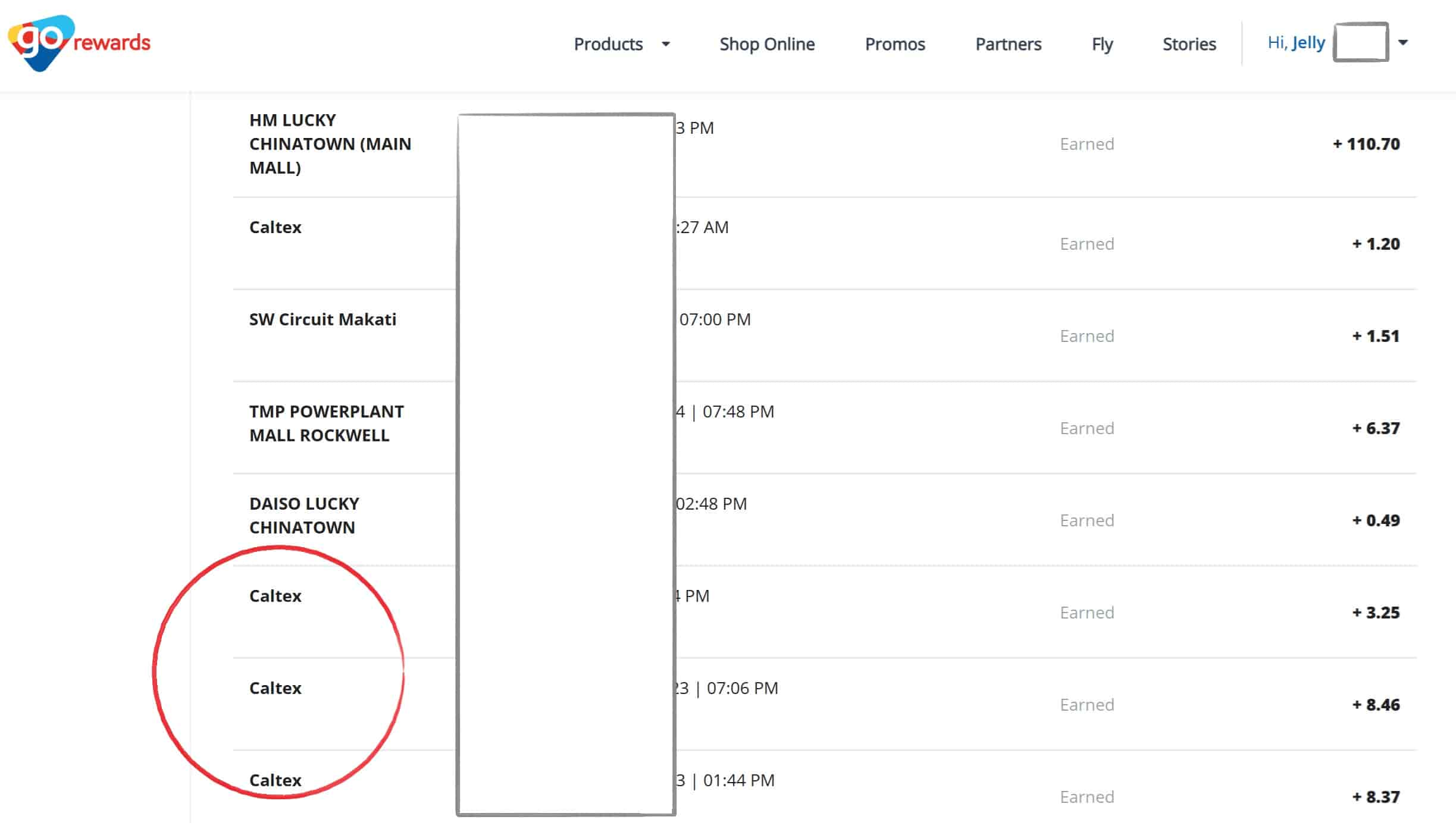Image resolution: width=1456 pixels, height=832 pixels.
Task: Select the SW Circuit Makati transaction
Action: pos(322,319)
